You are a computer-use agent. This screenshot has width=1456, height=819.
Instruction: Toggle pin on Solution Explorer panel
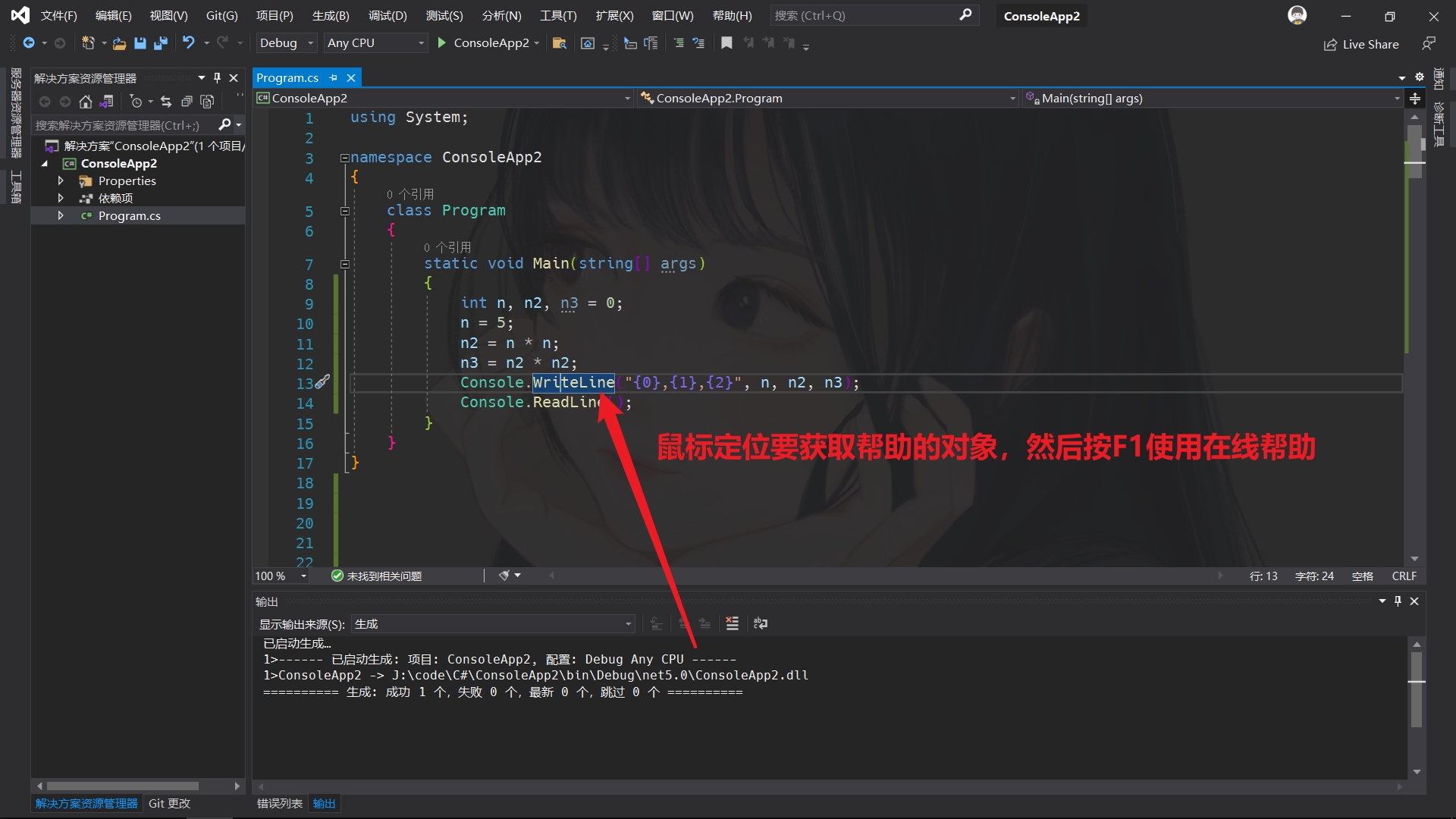point(218,78)
